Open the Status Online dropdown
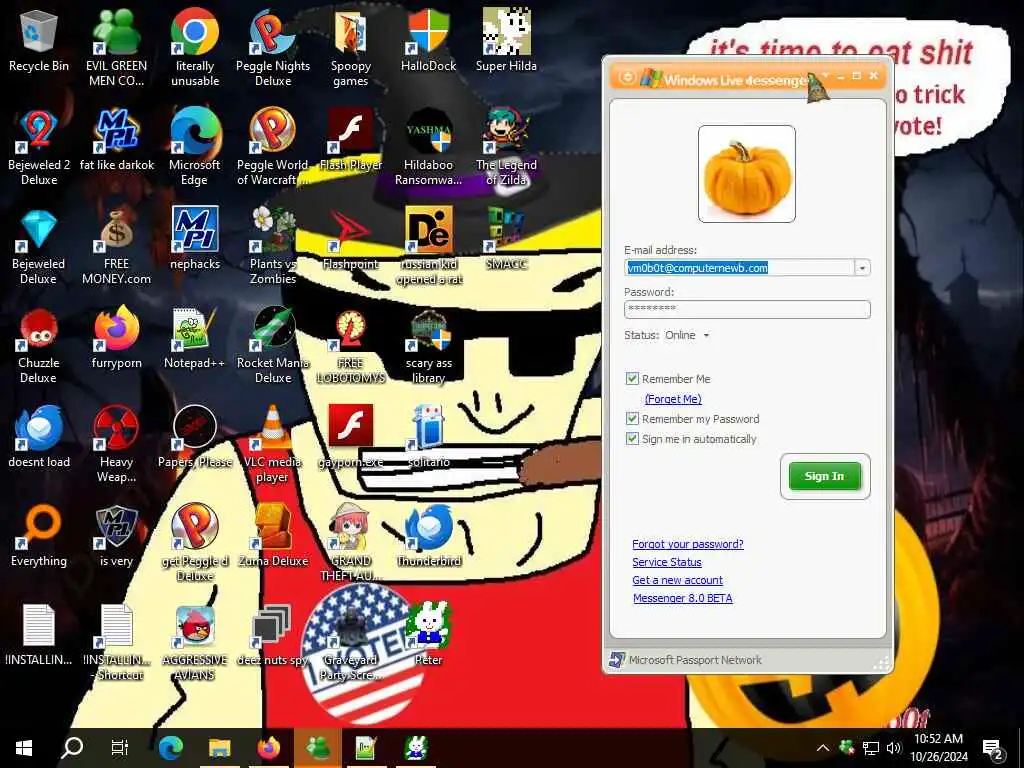Viewport: 1024px width, 768px height. point(707,336)
